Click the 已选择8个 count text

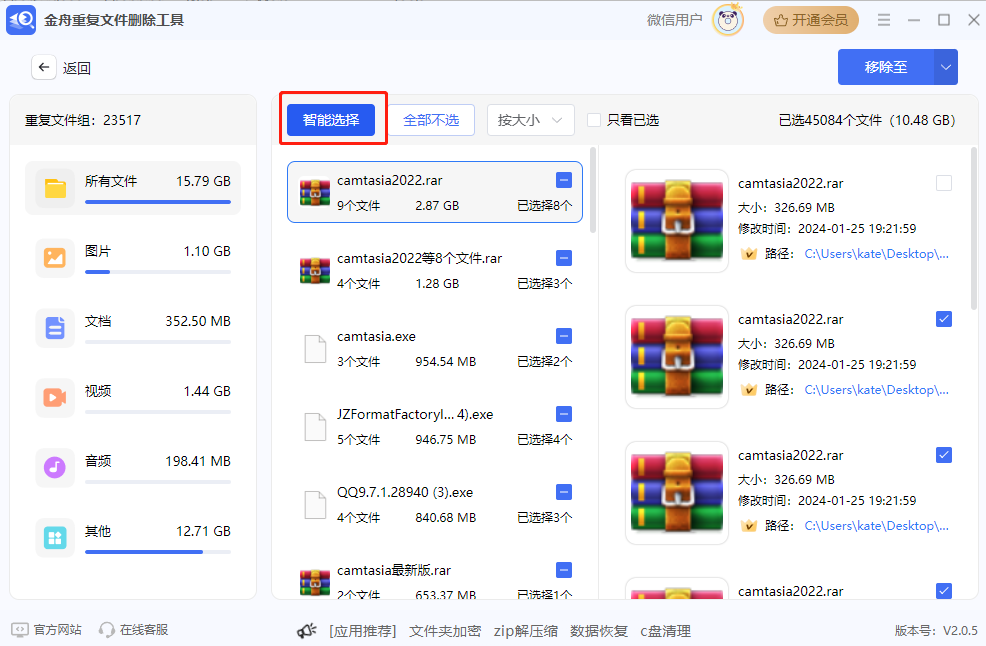pos(545,206)
